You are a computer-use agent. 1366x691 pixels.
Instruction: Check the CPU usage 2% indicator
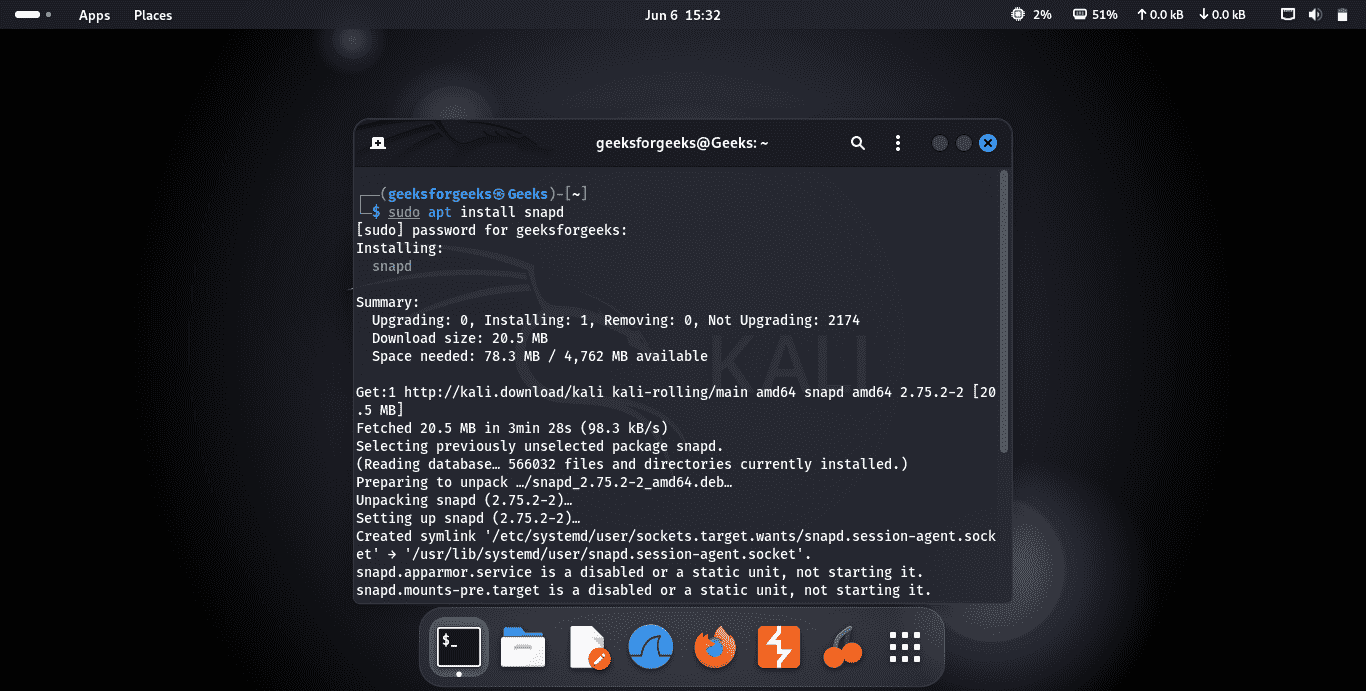click(1031, 15)
